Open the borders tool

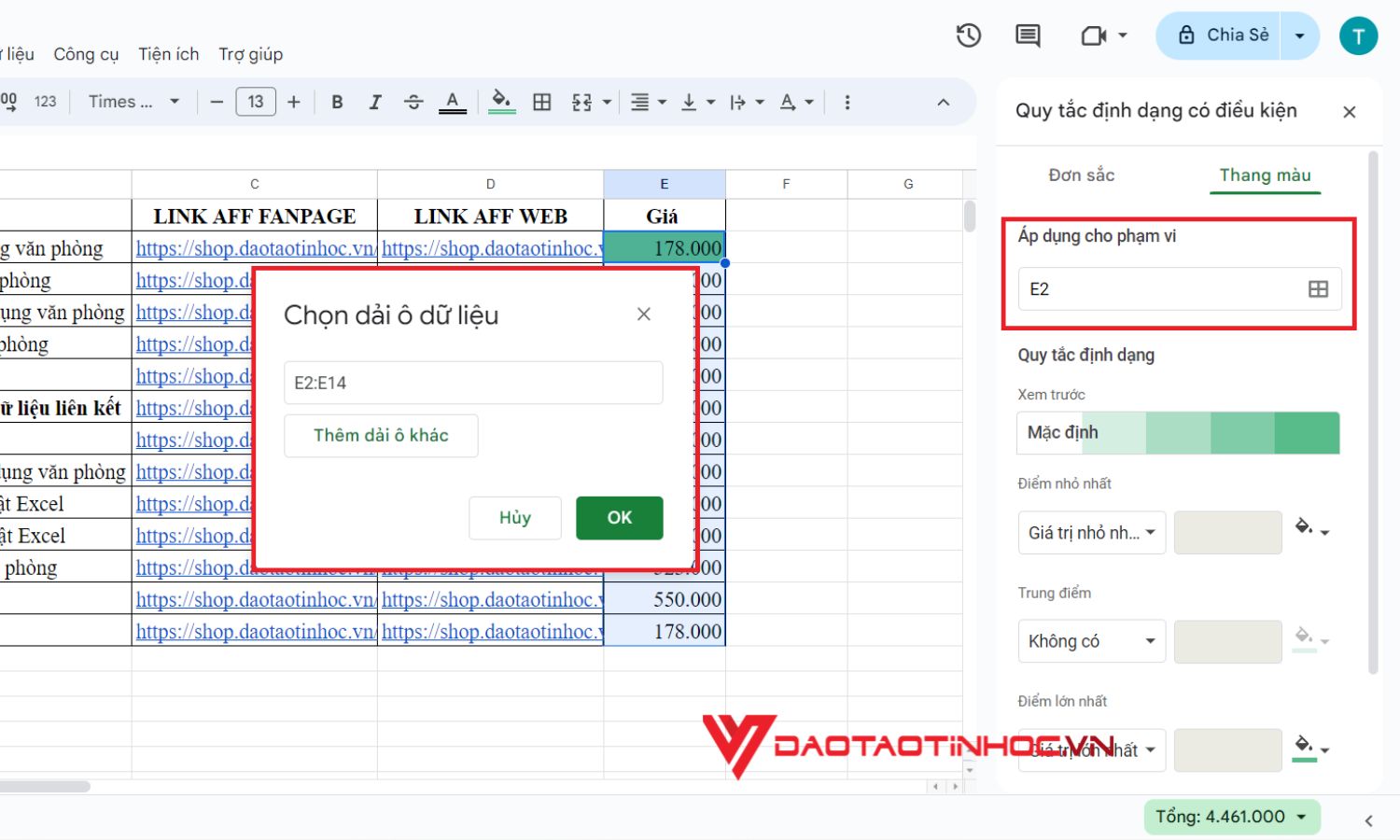[541, 102]
